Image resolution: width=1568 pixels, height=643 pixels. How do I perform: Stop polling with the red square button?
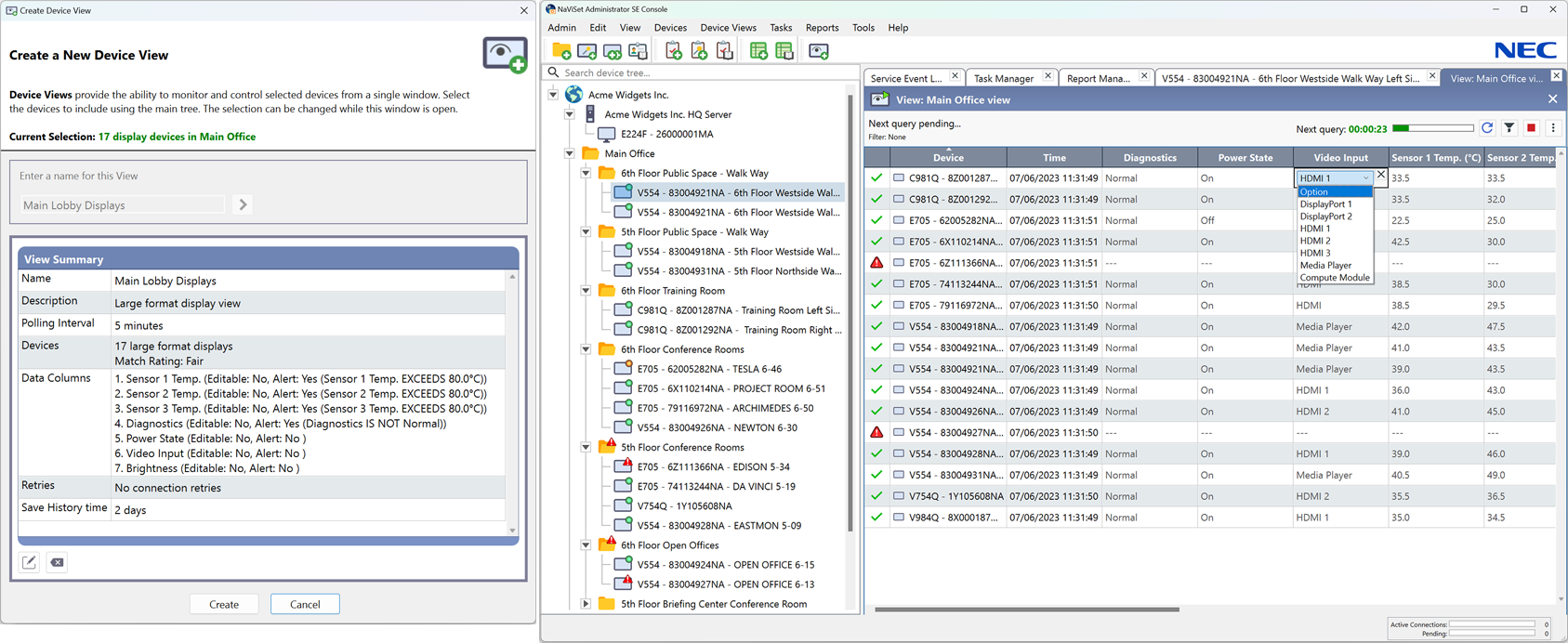pyautogui.click(x=1532, y=128)
